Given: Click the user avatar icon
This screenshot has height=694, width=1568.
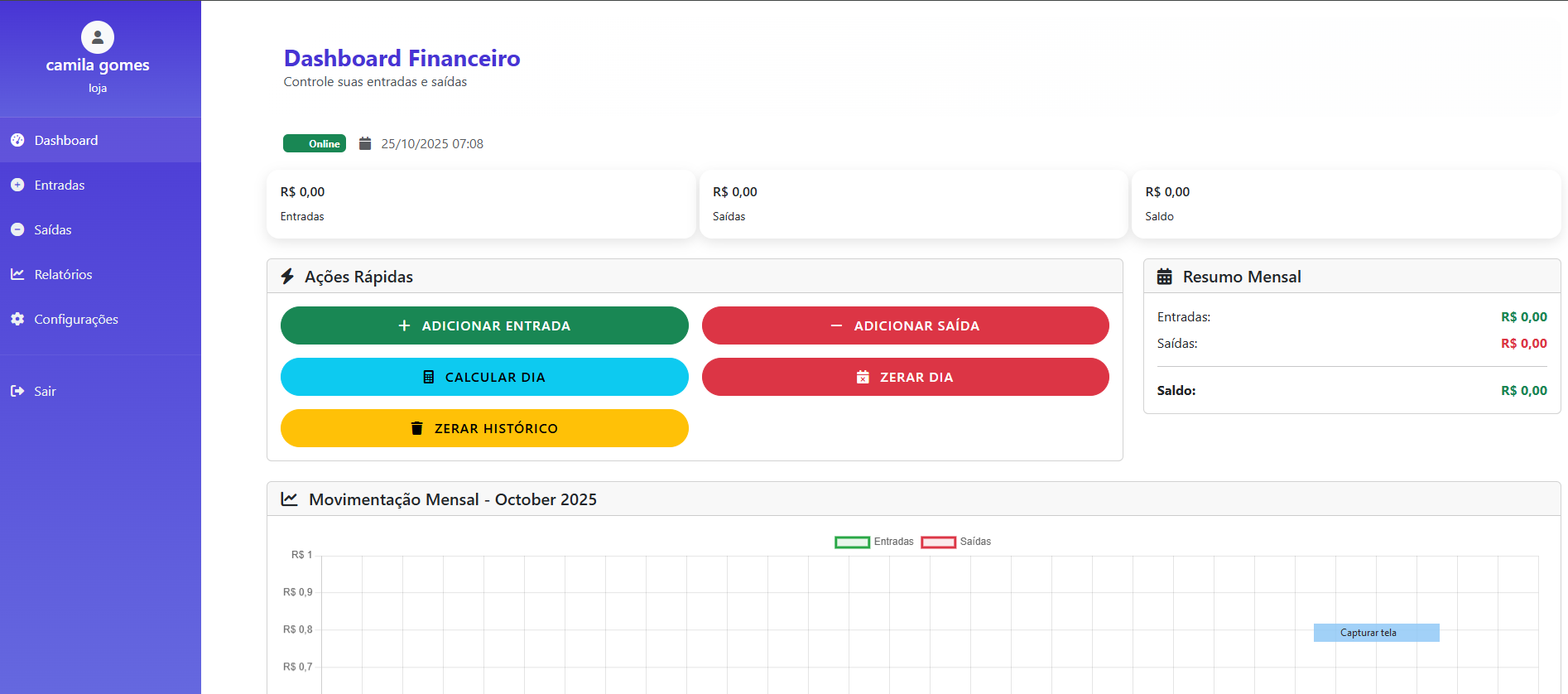Looking at the screenshot, I should 98,37.
